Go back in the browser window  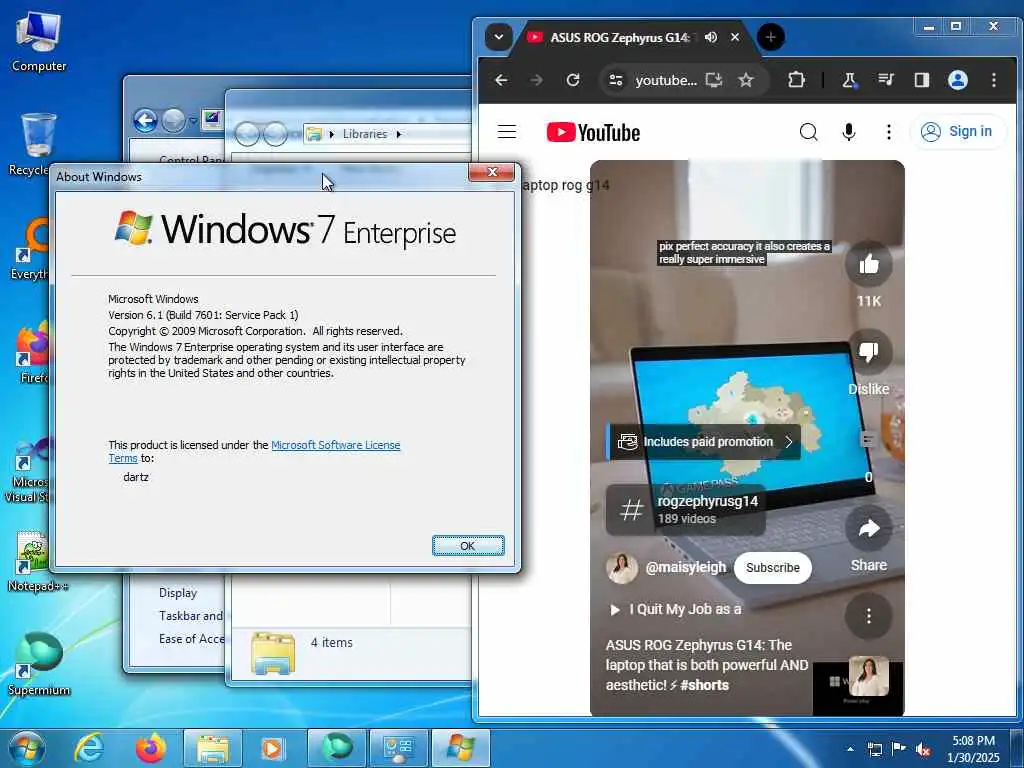coord(501,80)
